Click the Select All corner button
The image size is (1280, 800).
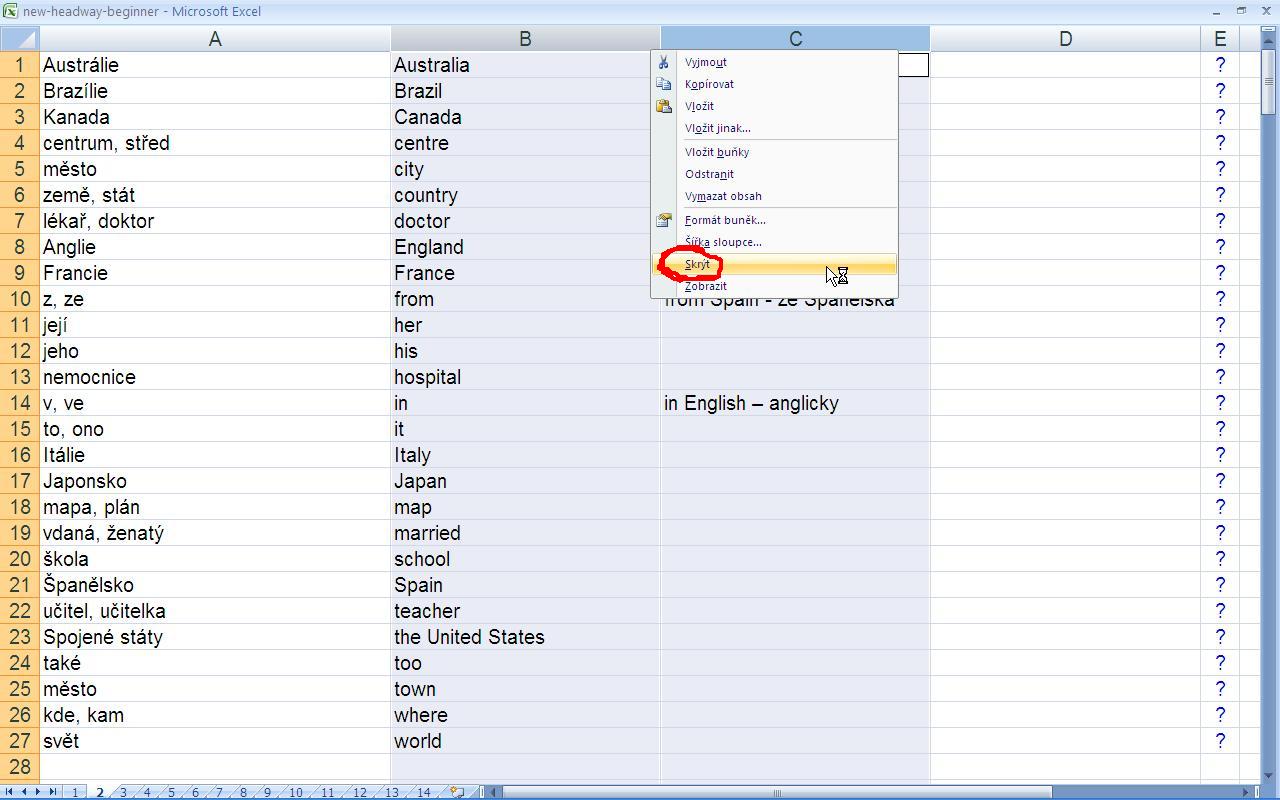(19, 38)
